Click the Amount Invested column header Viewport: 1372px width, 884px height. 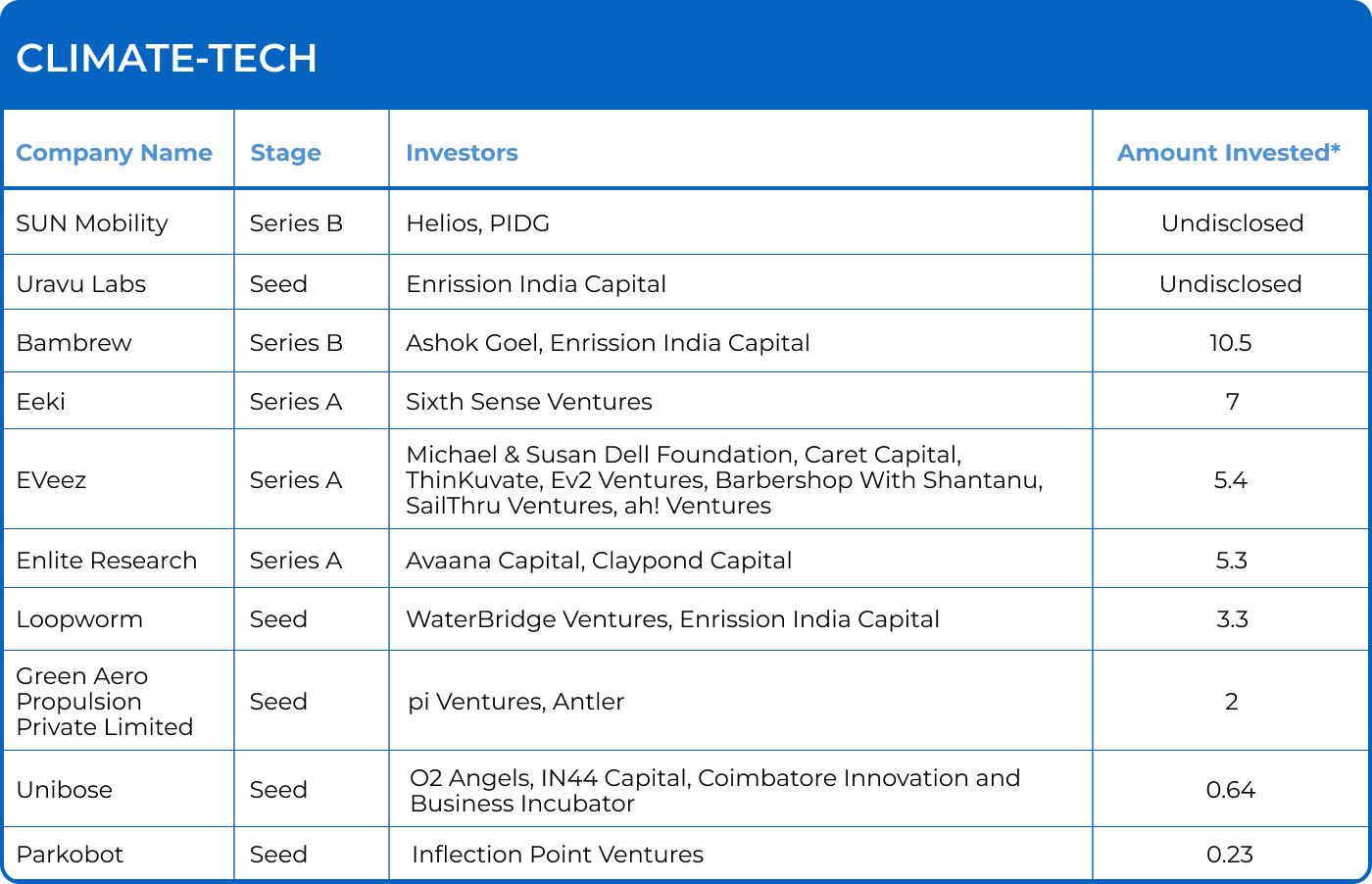click(x=1229, y=153)
